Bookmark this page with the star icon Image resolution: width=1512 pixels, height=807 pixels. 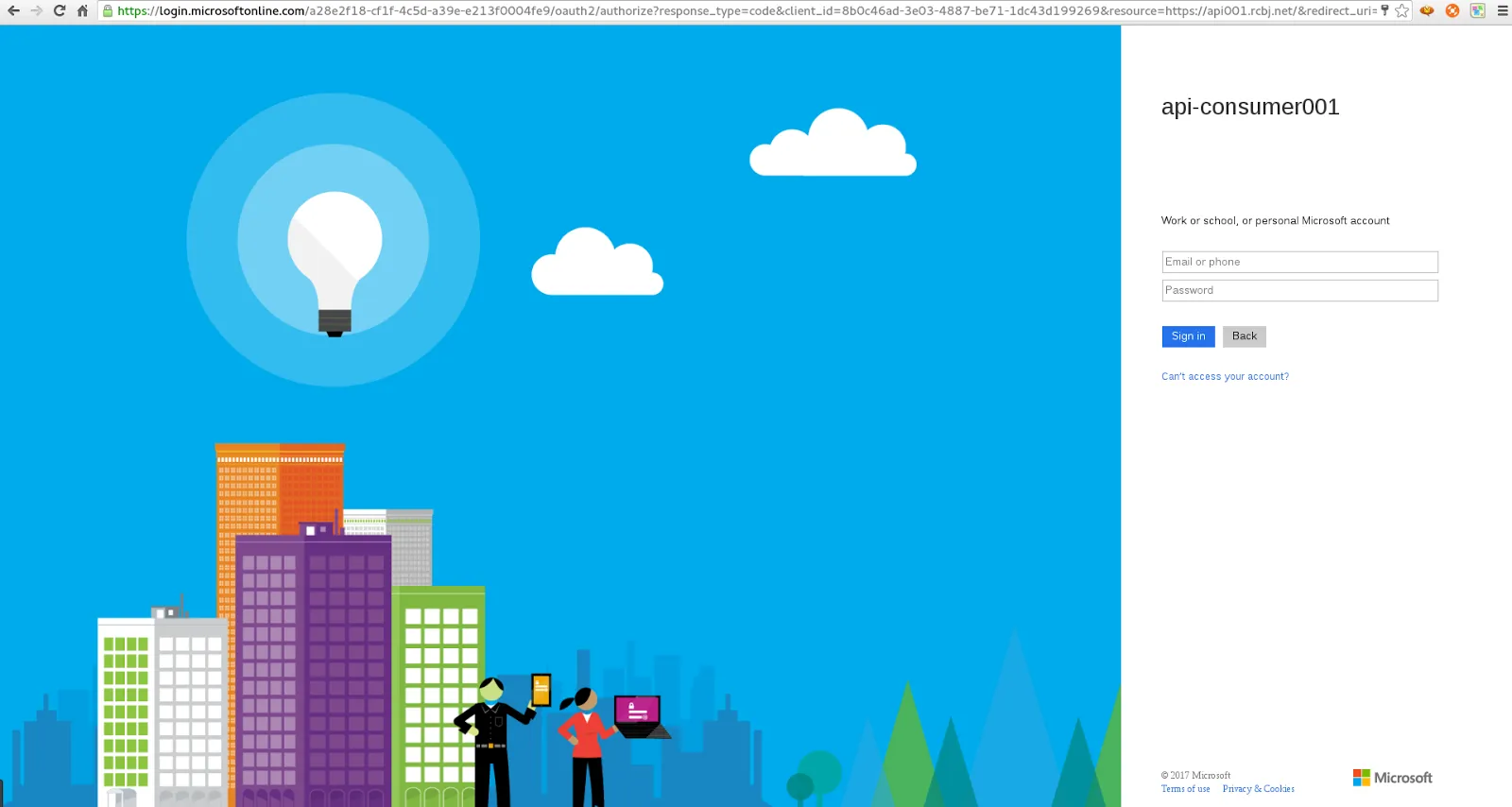click(x=1402, y=11)
